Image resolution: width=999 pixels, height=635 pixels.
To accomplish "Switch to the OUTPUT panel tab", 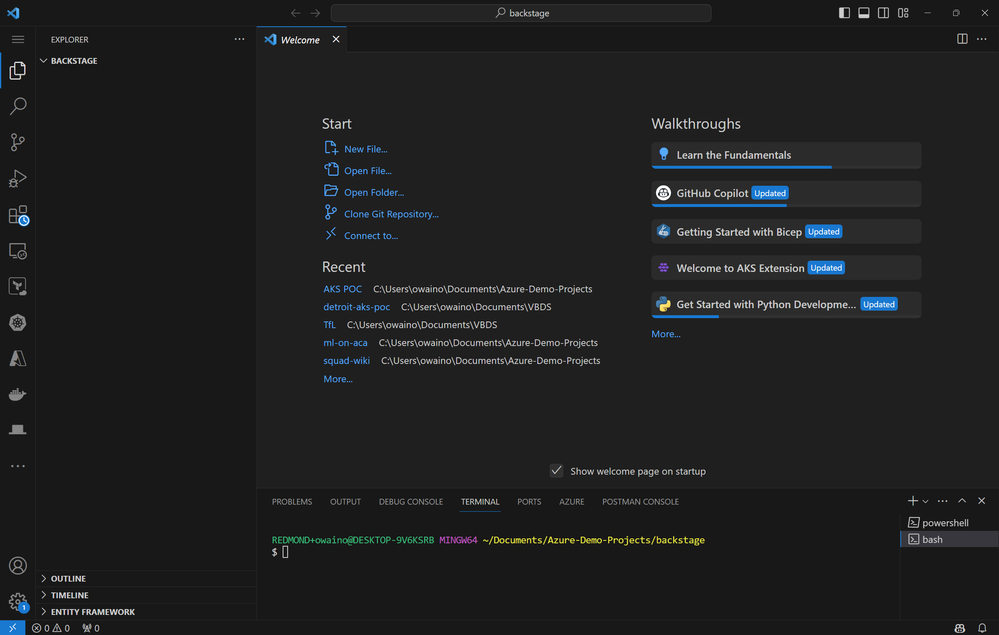I will (x=345, y=502).
